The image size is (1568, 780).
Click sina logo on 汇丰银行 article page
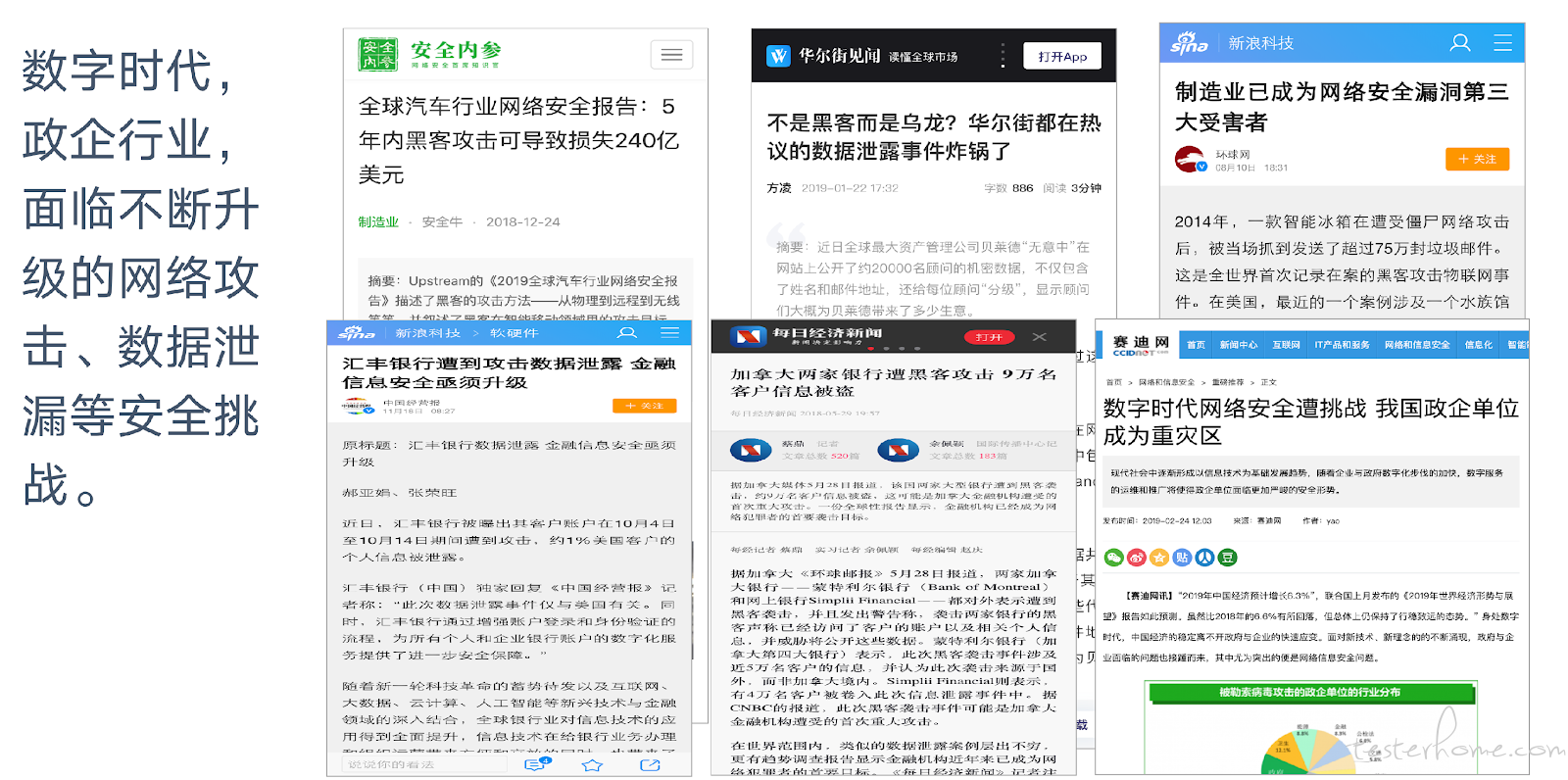coord(357,333)
